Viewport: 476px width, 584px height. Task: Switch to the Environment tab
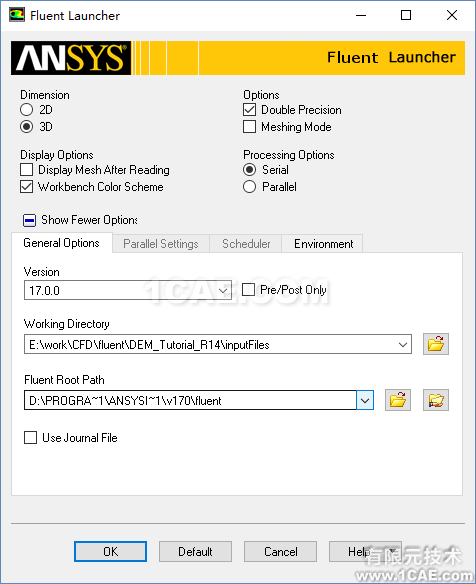[323, 244]
